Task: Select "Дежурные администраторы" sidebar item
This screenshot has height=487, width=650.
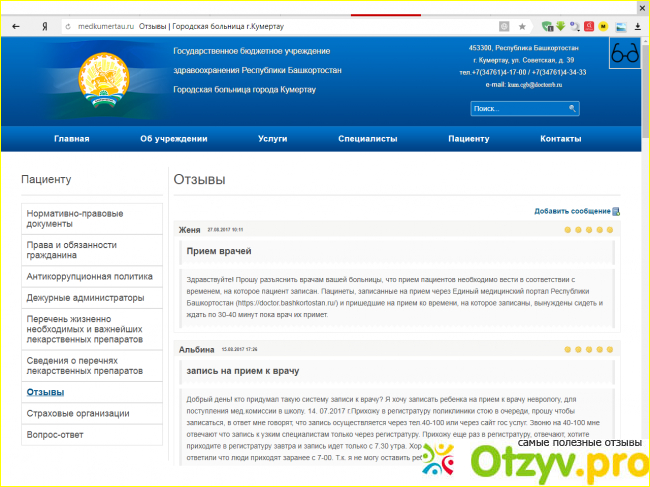Action: pos(86,298)
